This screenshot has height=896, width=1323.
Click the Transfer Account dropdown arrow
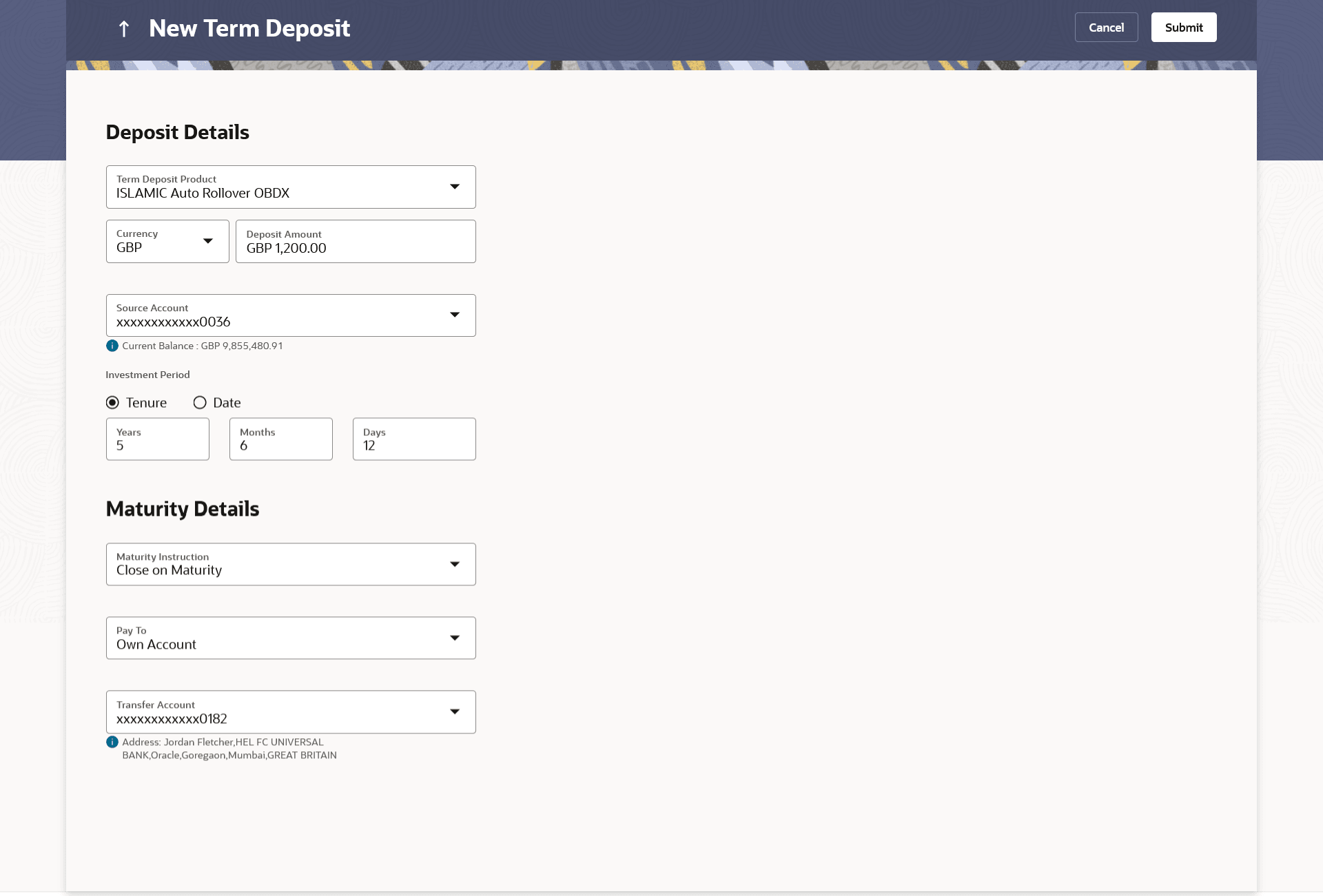tap(455, 711)
